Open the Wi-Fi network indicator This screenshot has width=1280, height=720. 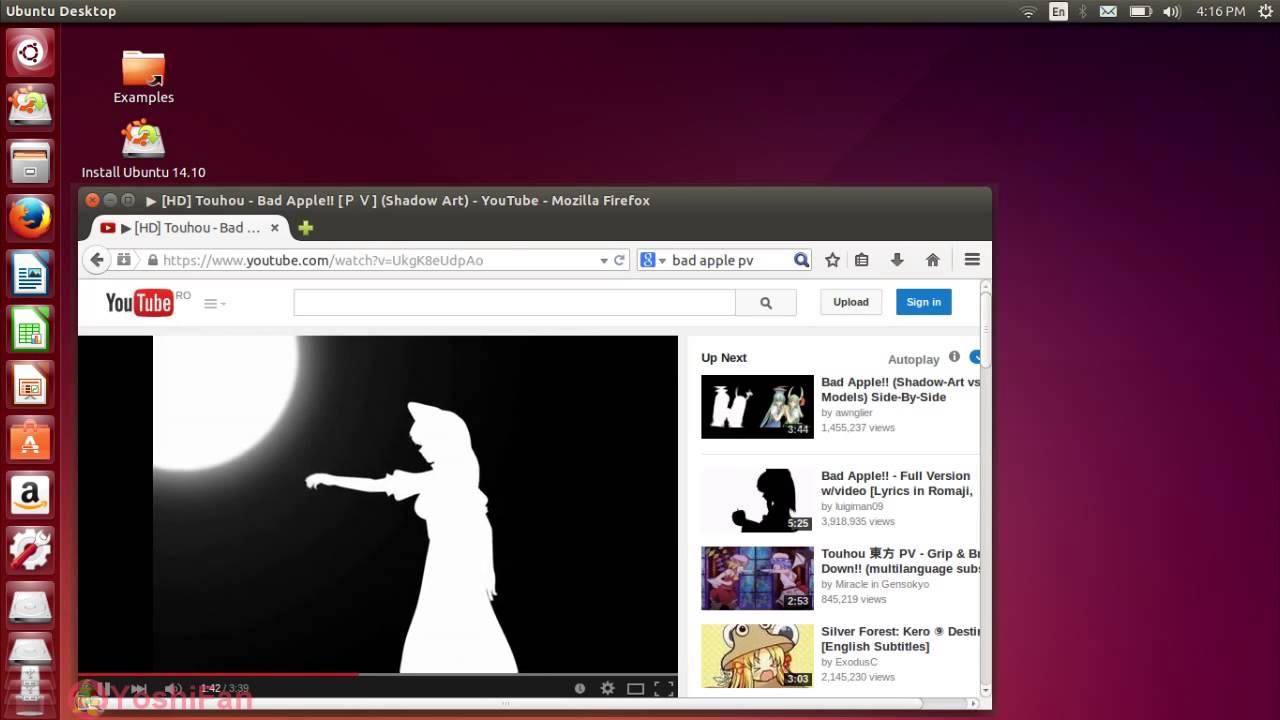(1028, 11)
